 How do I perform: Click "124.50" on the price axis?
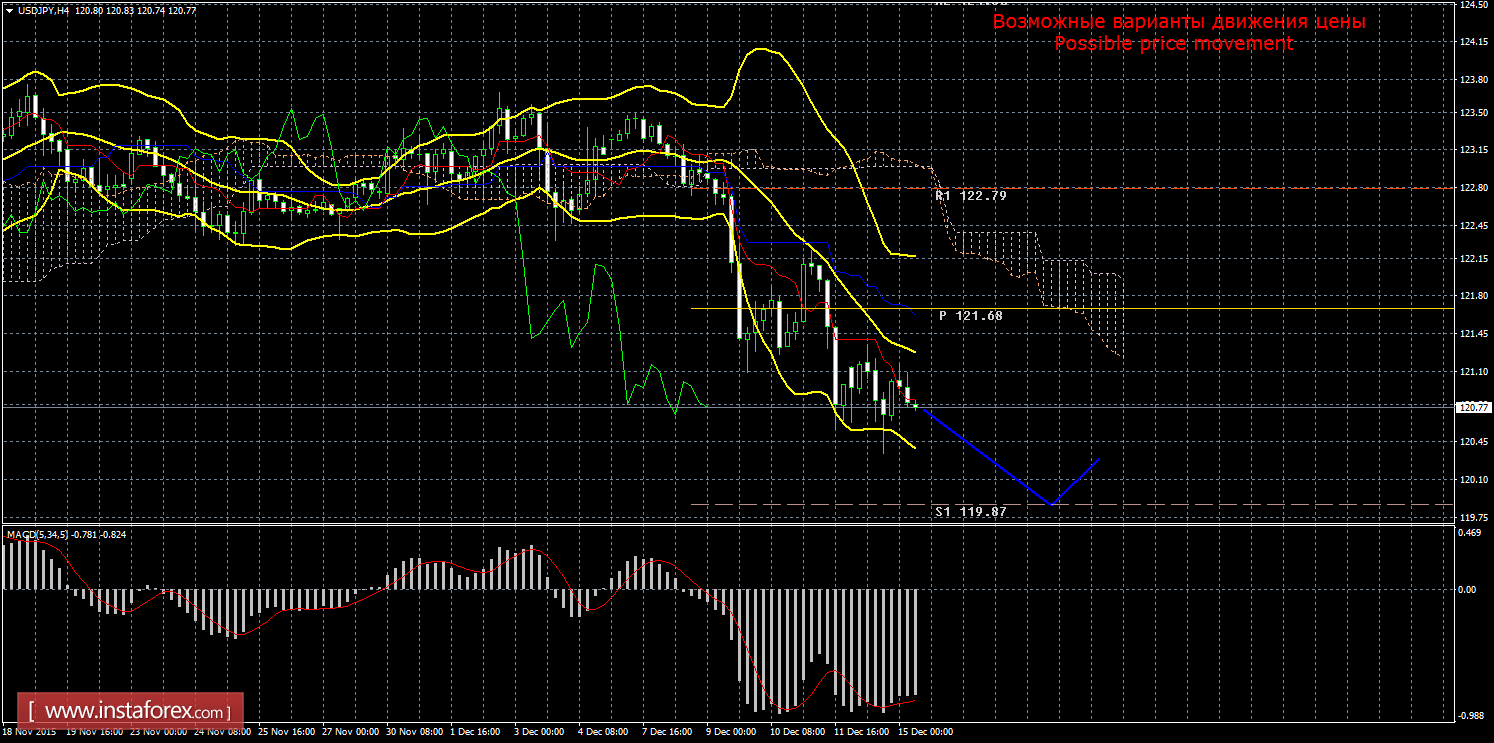[x=1473, y=5]
